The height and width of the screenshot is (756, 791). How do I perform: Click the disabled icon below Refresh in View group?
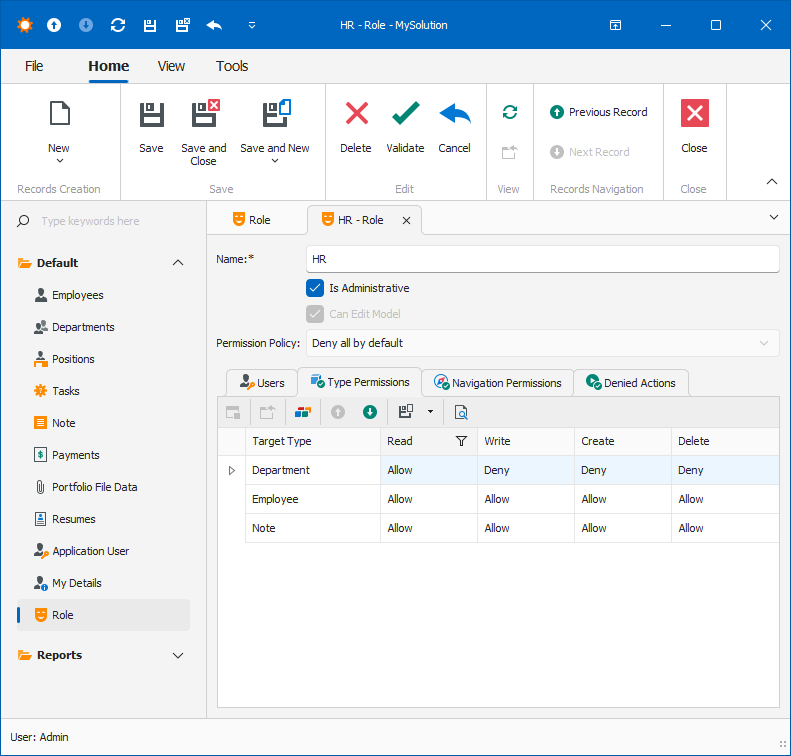(510, 152)
